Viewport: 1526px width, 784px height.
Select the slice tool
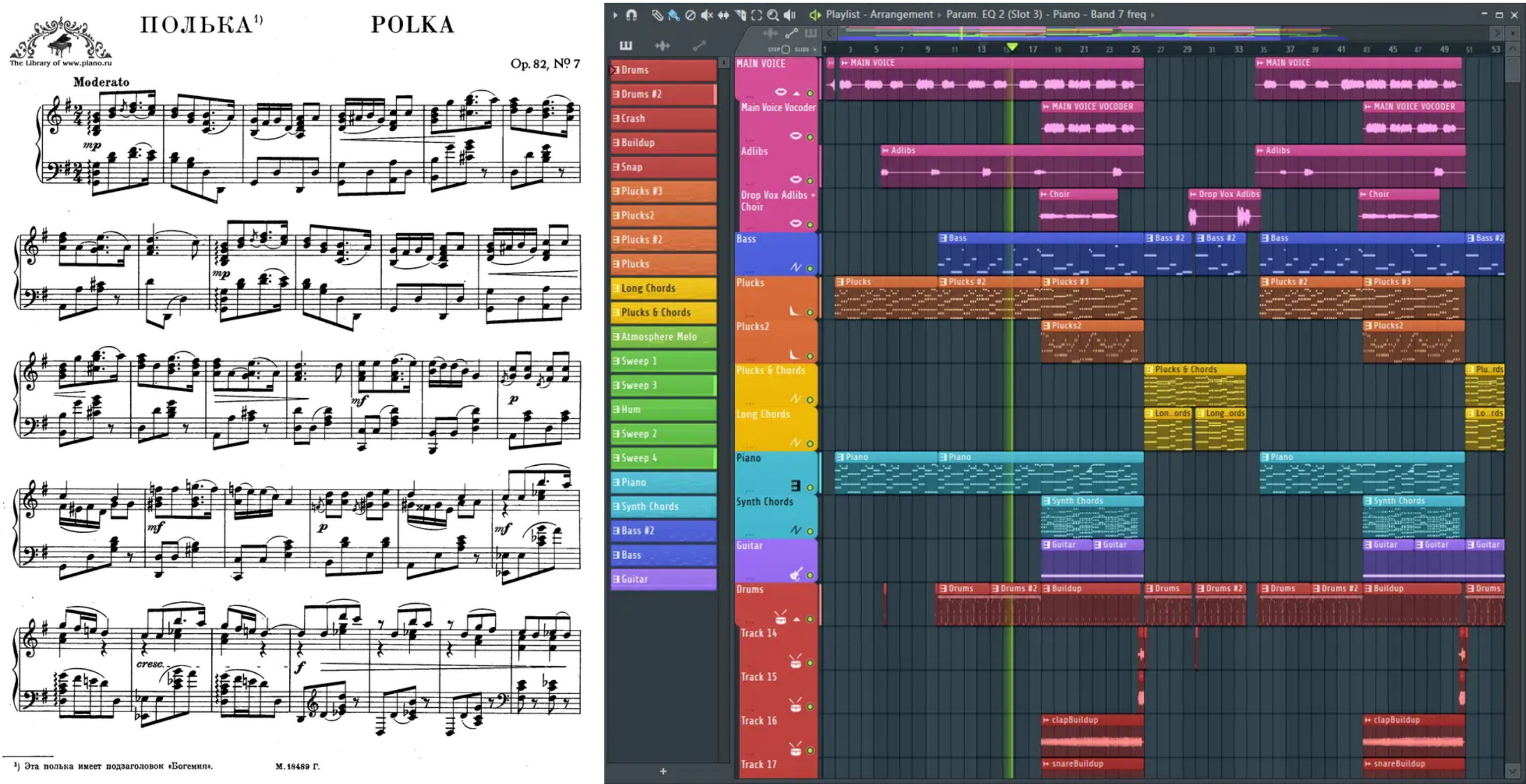(740, 15)
